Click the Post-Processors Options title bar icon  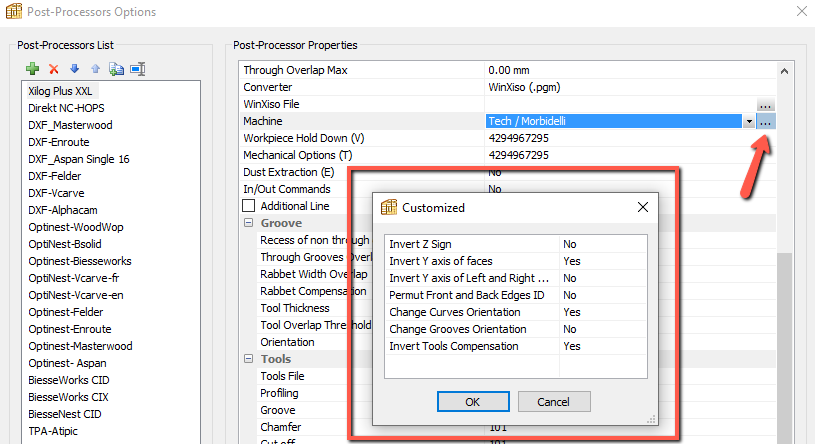pos(14,11)
